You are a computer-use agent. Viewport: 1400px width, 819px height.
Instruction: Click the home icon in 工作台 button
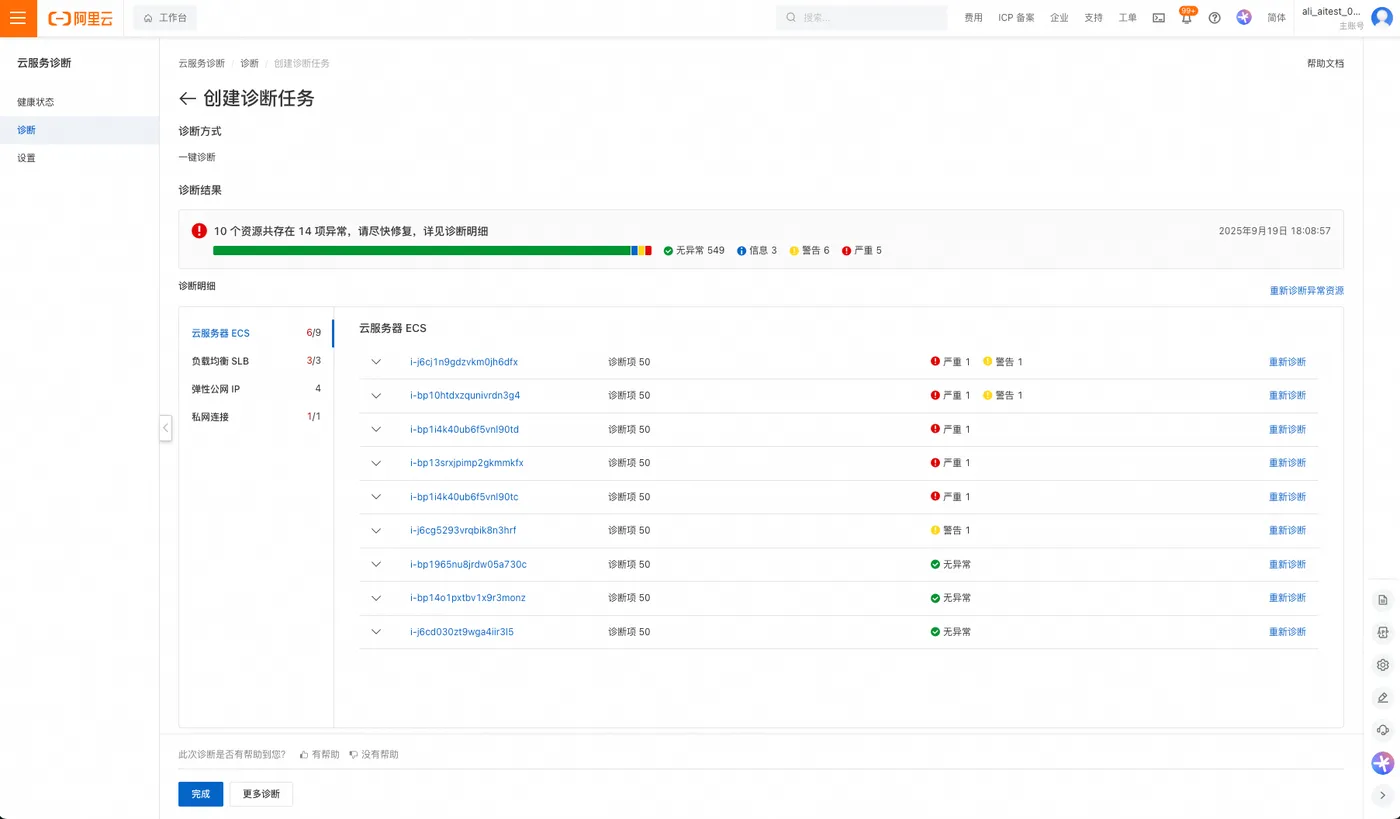tap(149, 18)
